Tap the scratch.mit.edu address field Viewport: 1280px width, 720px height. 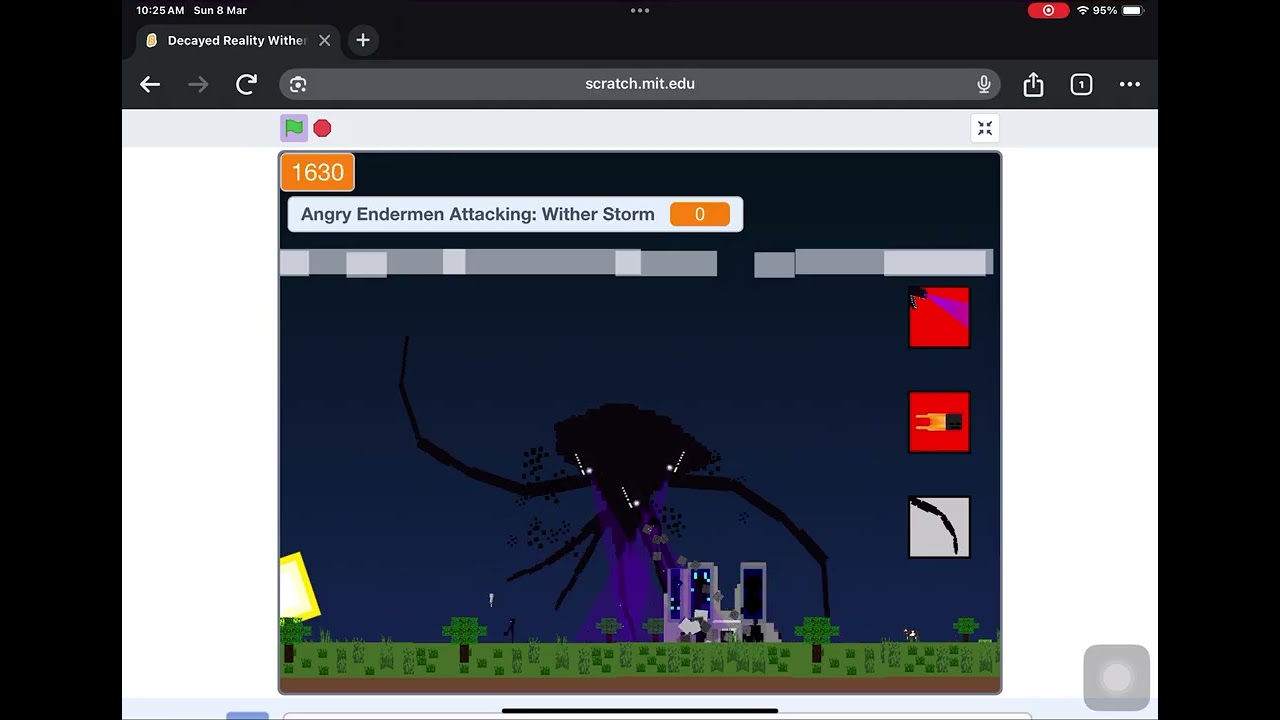point(640,84)
